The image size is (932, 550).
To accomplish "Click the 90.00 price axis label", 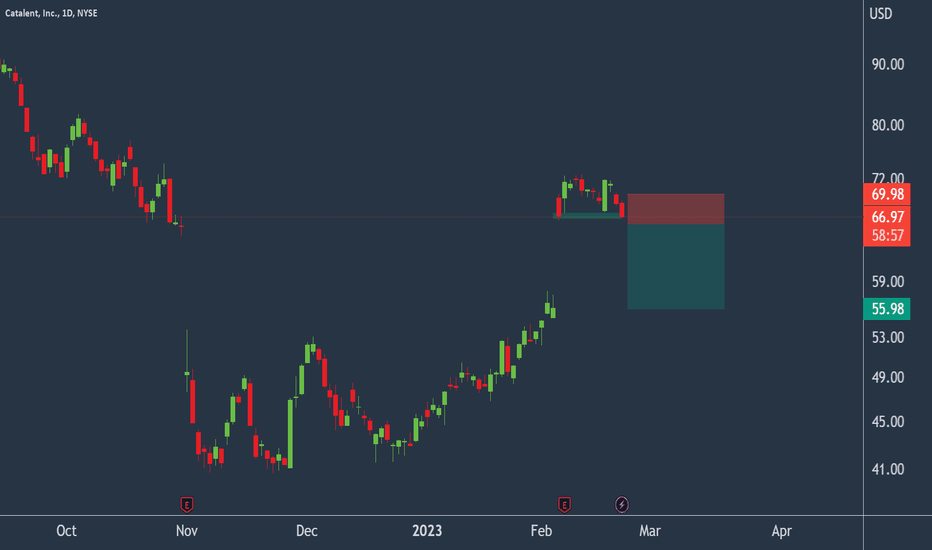I will (x=887, y=64).
